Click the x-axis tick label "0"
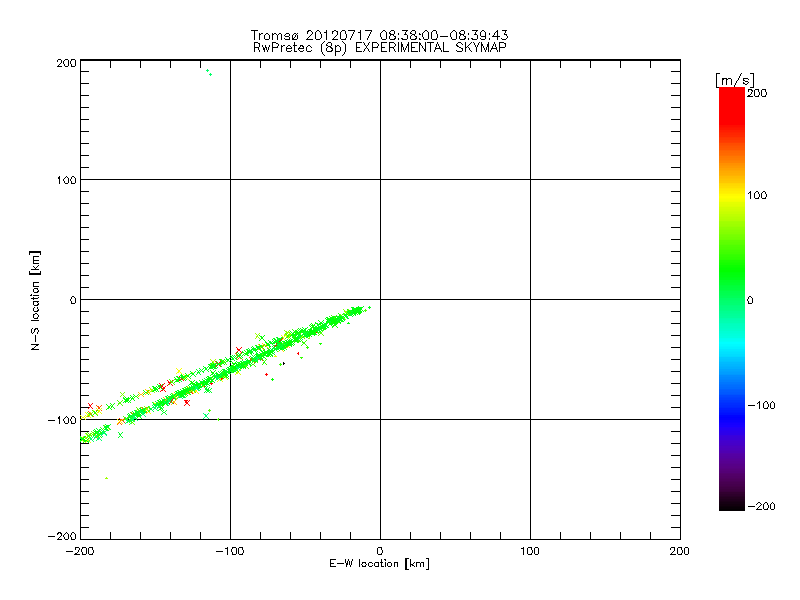Image resolution: width=800 pixels, height=600 pixels. [380, 551]
